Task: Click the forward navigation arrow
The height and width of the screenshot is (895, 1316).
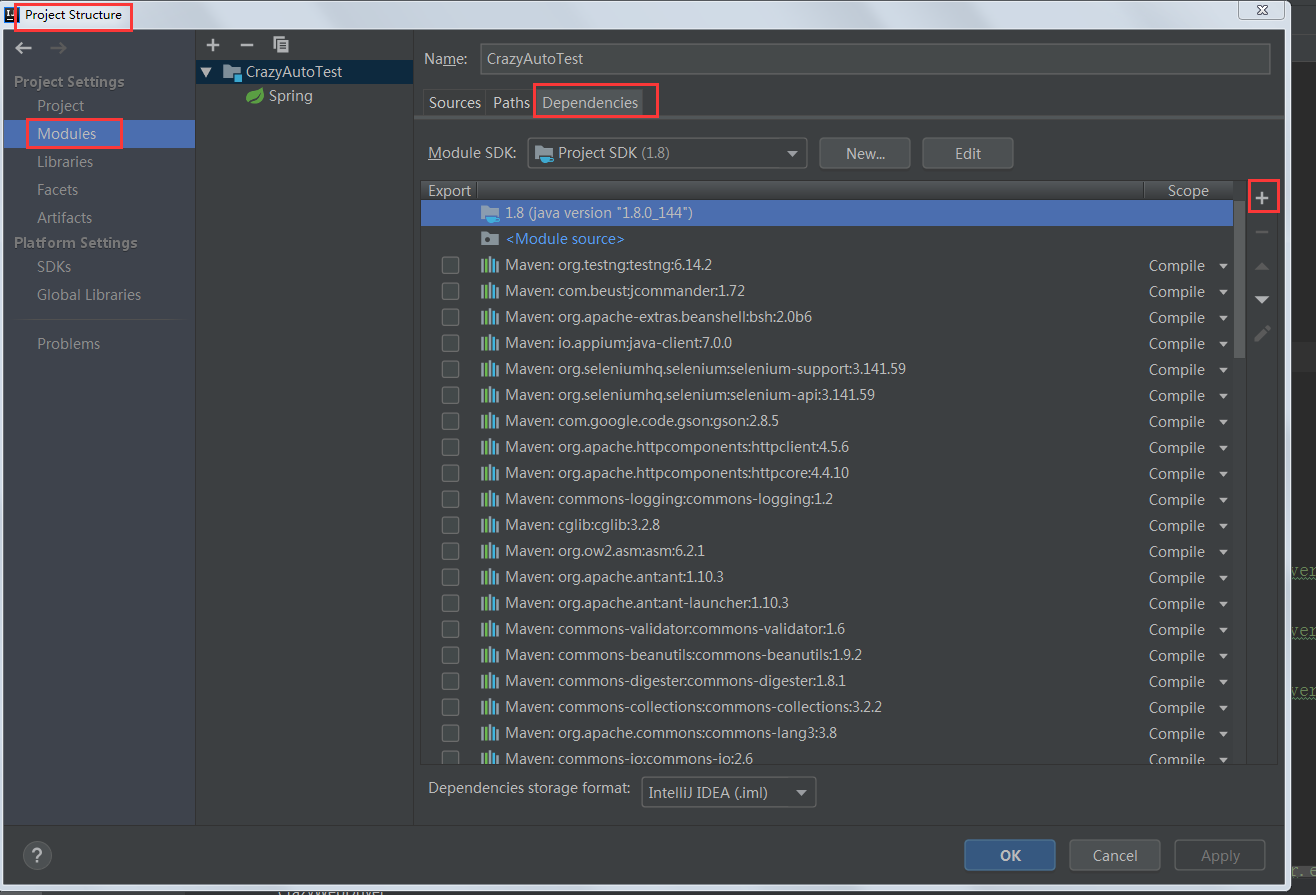Action: click(x=59, y=47)
